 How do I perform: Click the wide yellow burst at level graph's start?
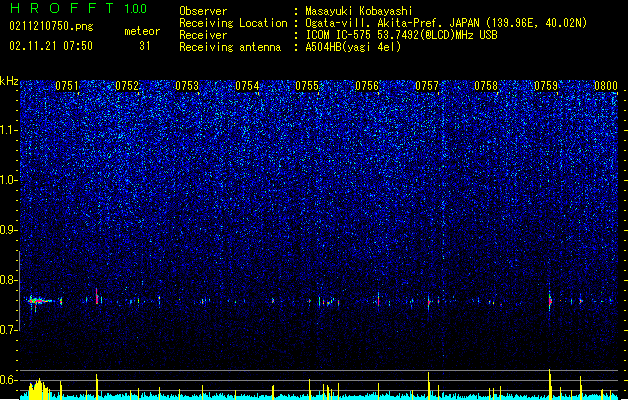pos(39,389)
